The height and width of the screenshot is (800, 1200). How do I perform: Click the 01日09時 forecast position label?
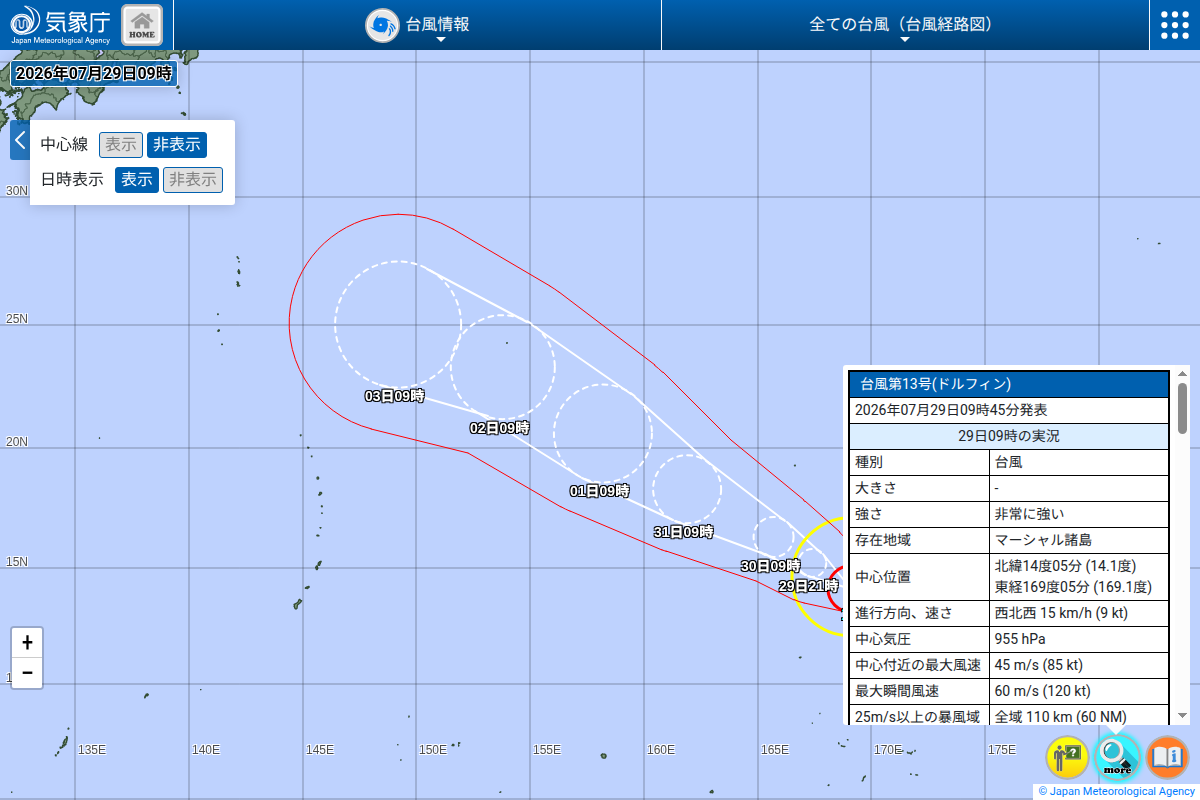600,491
